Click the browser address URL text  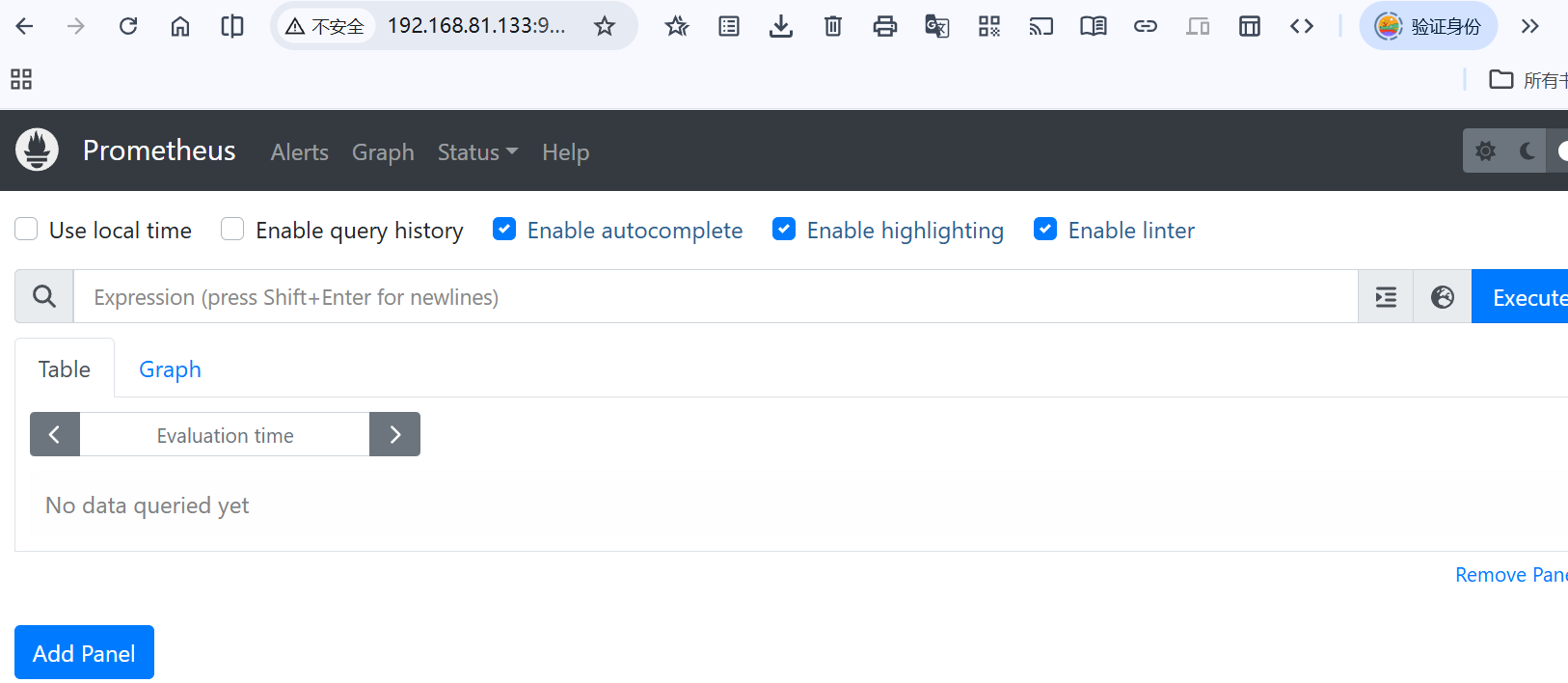tap(476, 26)
